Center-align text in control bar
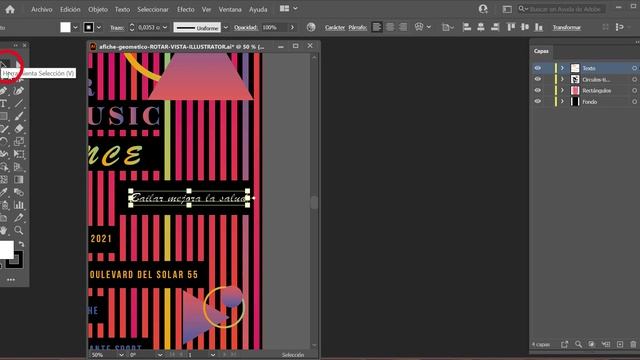This screenshot has height=360, width=640. (390, 27)
